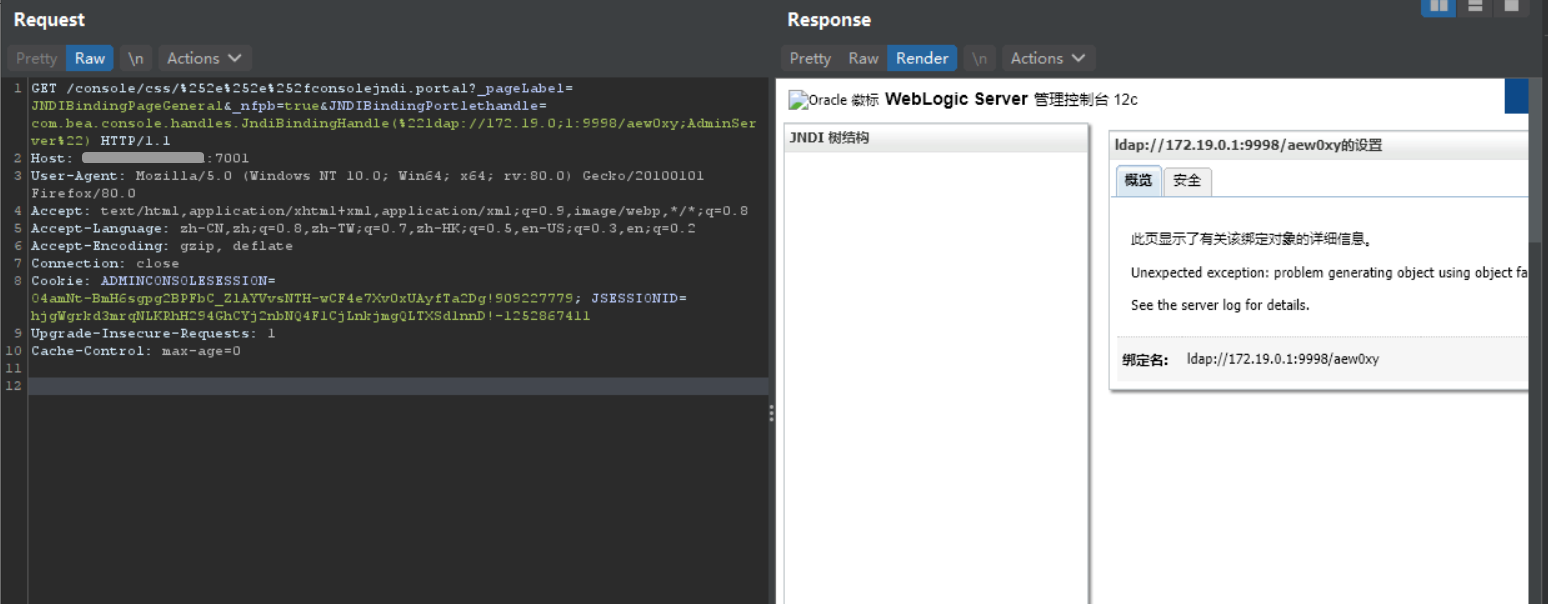Switch to top-bottom stacked layout
The height and width of the screenshot is (604, 1548).
point(1475,6)
